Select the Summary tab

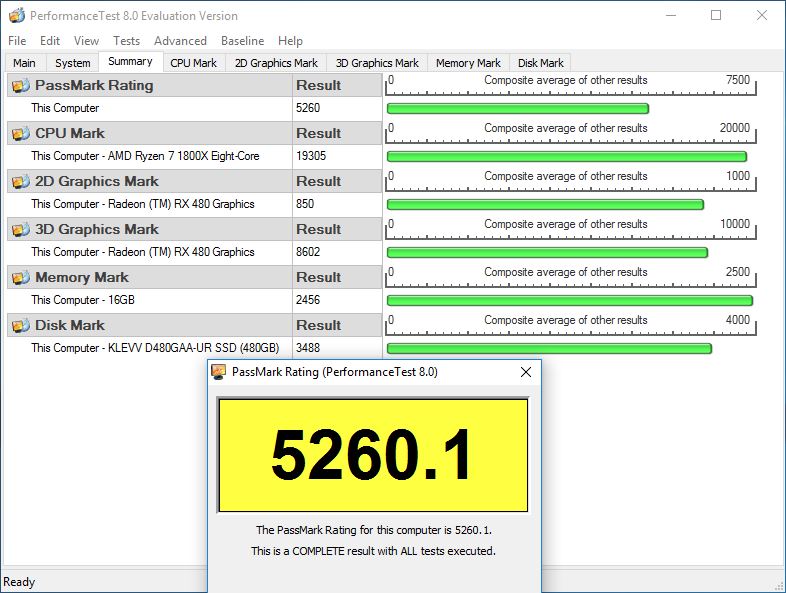130,62
